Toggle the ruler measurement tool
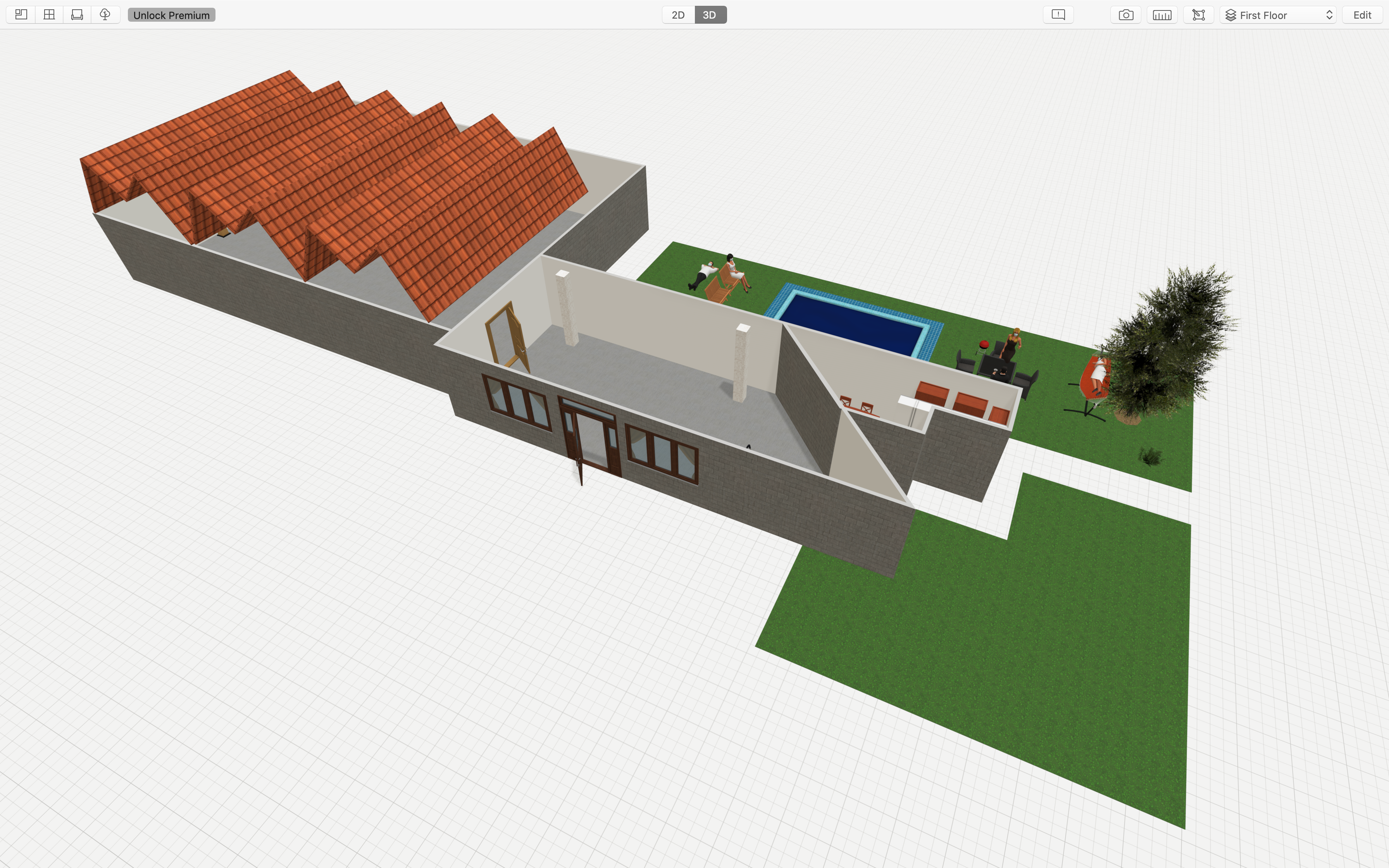 tap(1162, 15)
